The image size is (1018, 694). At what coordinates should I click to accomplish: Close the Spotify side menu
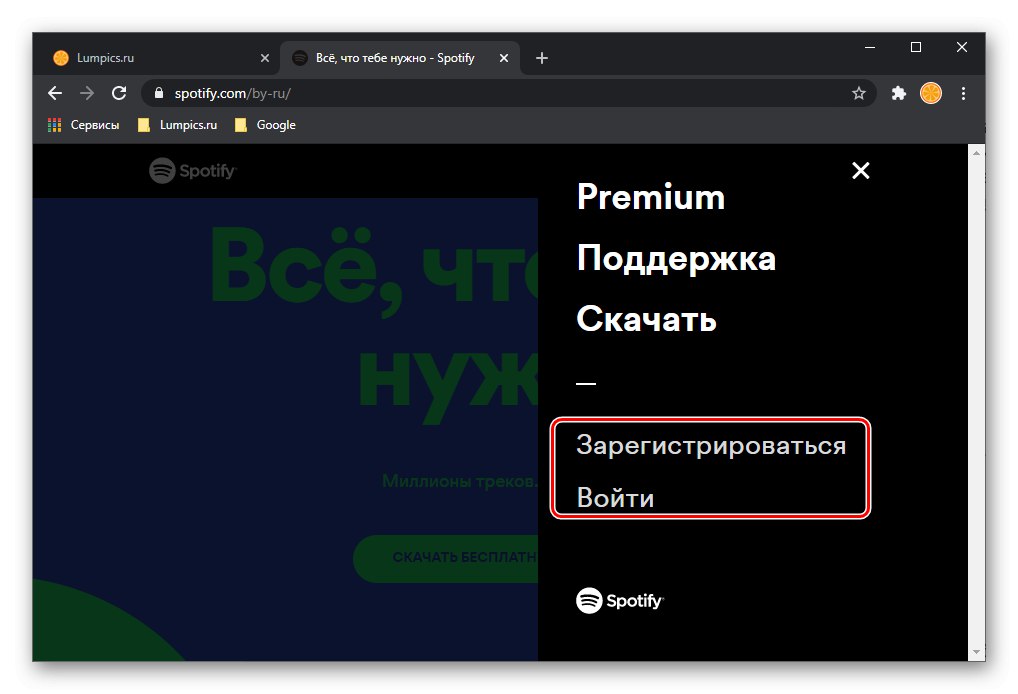860,171
